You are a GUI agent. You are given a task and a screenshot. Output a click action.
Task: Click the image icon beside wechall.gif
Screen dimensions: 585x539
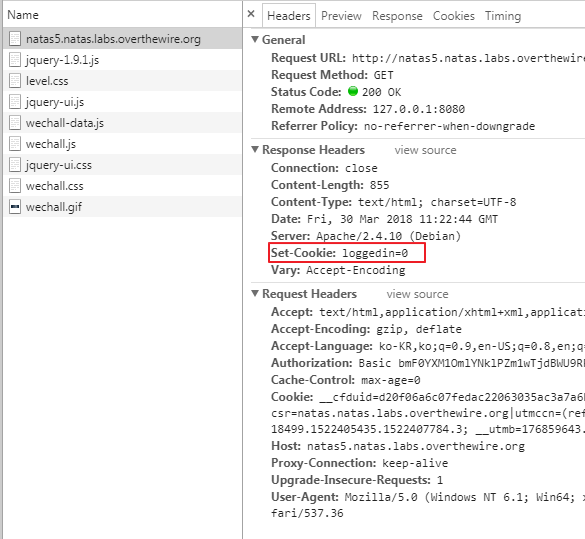tap(15, 206)
